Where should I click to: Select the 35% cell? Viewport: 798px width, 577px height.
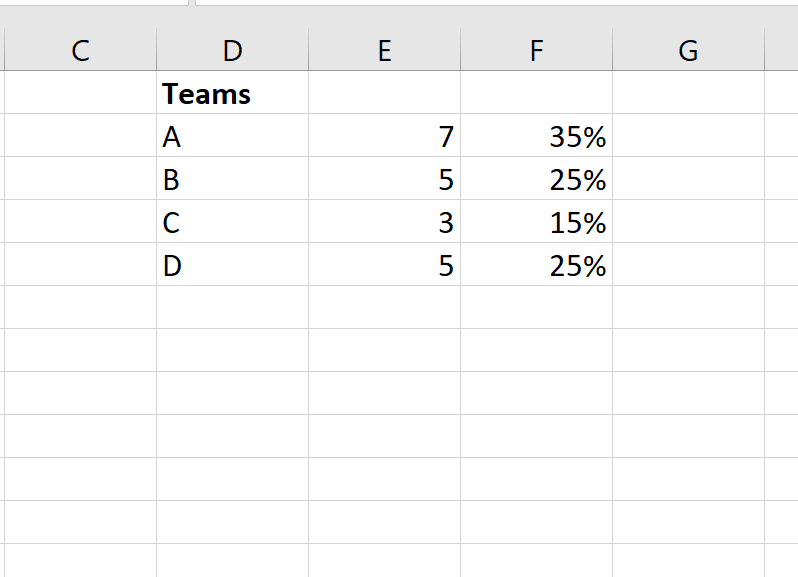coord(536,135)
